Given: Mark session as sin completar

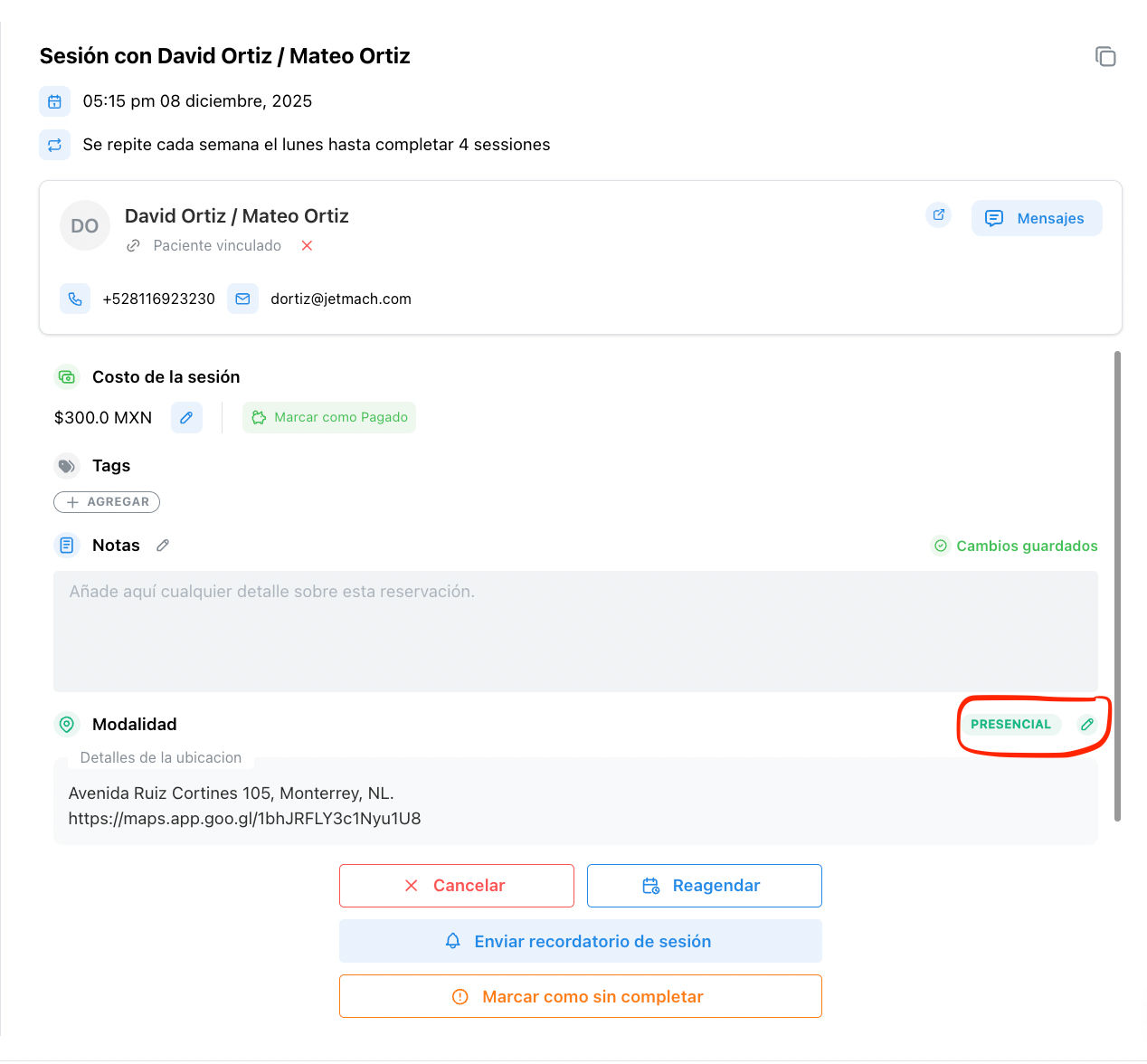Looking at the screenshot, I should pyautogui.click(x=580, y=996).
